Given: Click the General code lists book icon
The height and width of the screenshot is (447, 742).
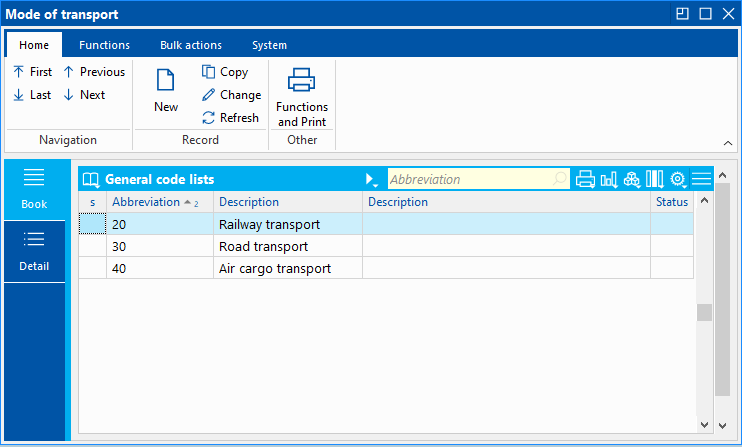Looking at the screenshot, I should pos(91,180).
